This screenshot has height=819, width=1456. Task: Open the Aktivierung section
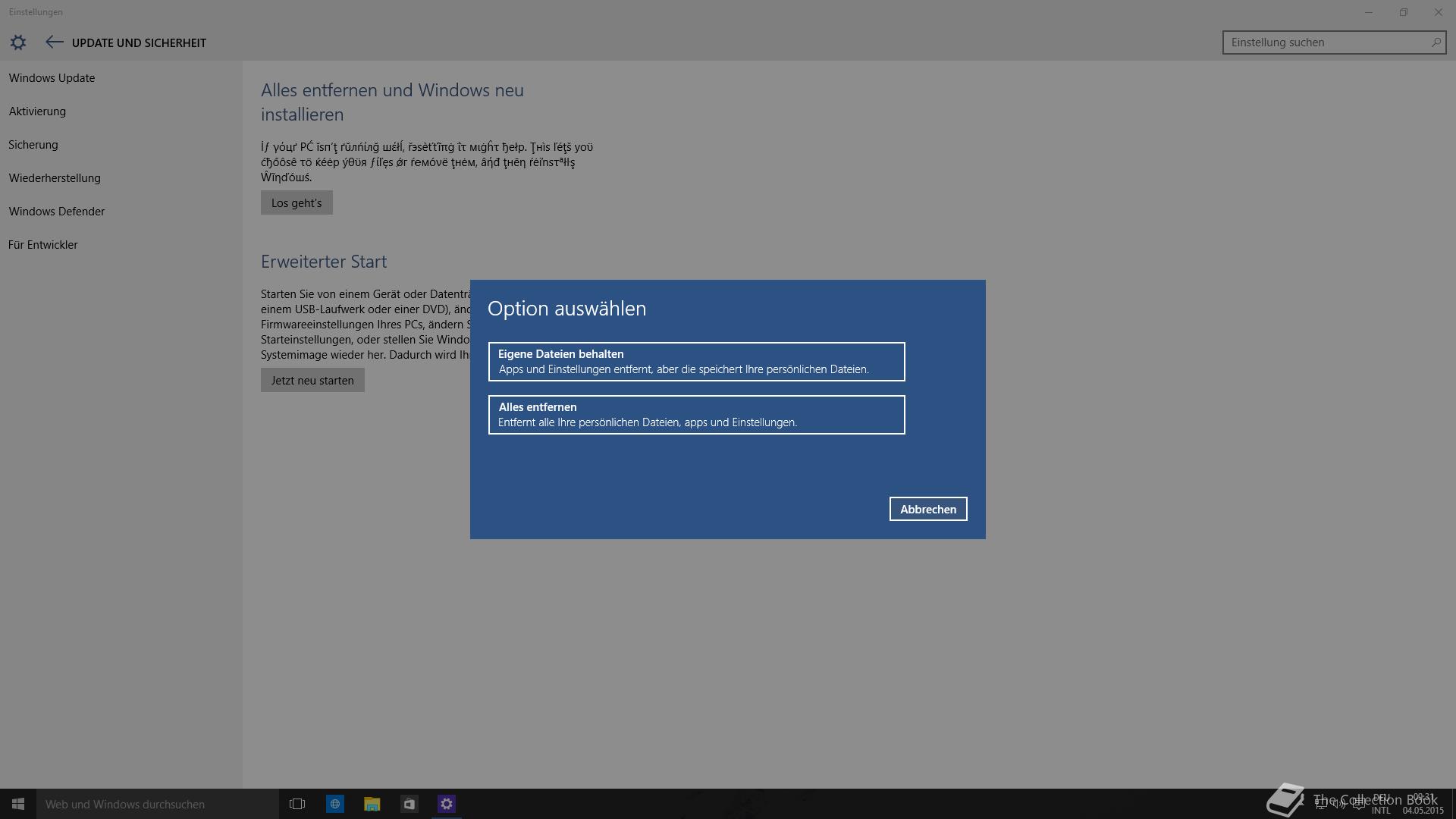[x=37, y=111]
